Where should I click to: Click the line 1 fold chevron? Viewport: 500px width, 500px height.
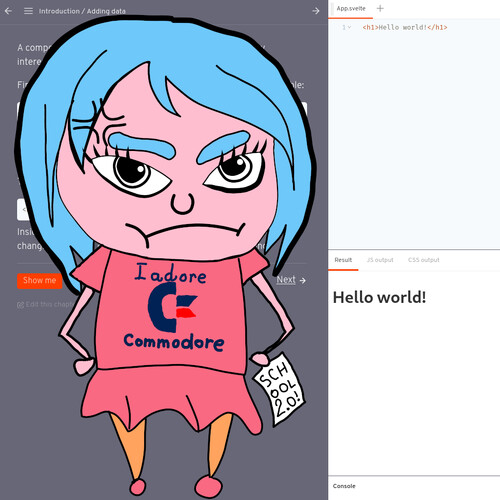(x=349, y=27)
